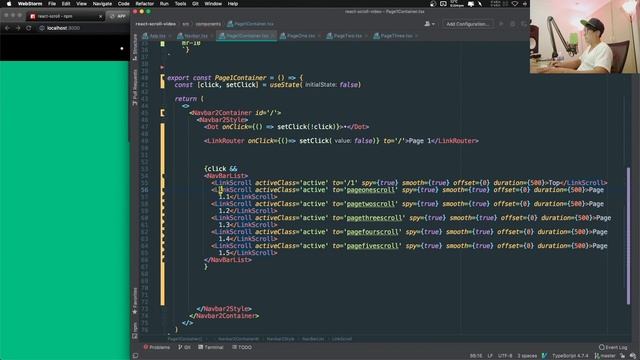Collapse the Navbar2Container tag fold marker
The height and width of the screenshot is (360, 640).
tap(162, 112)
